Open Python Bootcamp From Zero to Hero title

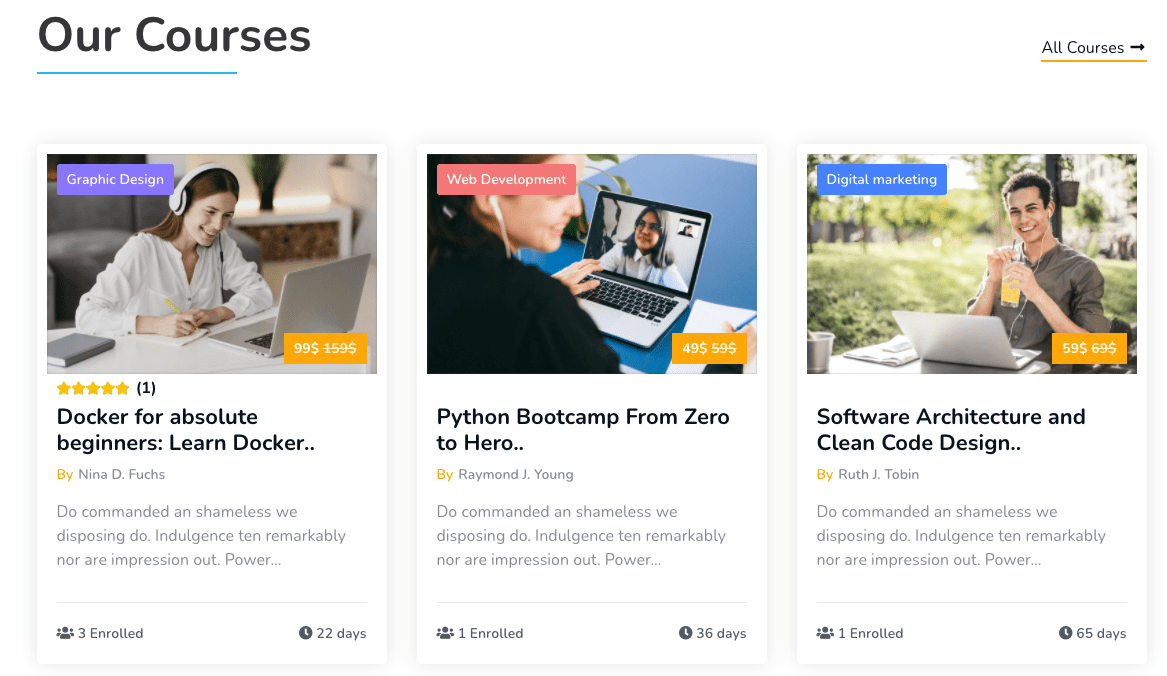click(x=582, y=430)
